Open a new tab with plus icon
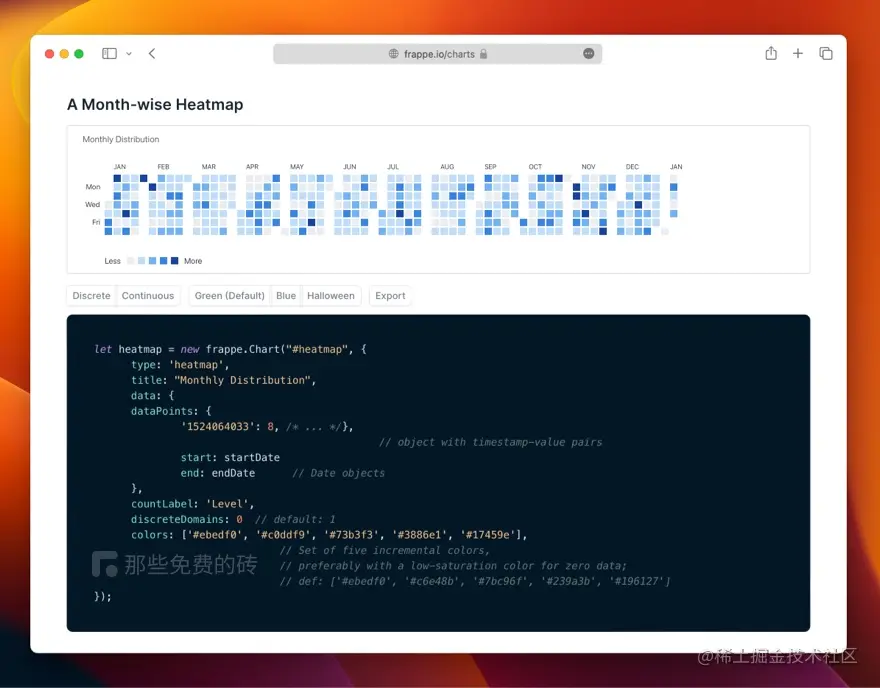Image resolution: width=880 pixels, height=688 pixels. click(x=798, y=53)
